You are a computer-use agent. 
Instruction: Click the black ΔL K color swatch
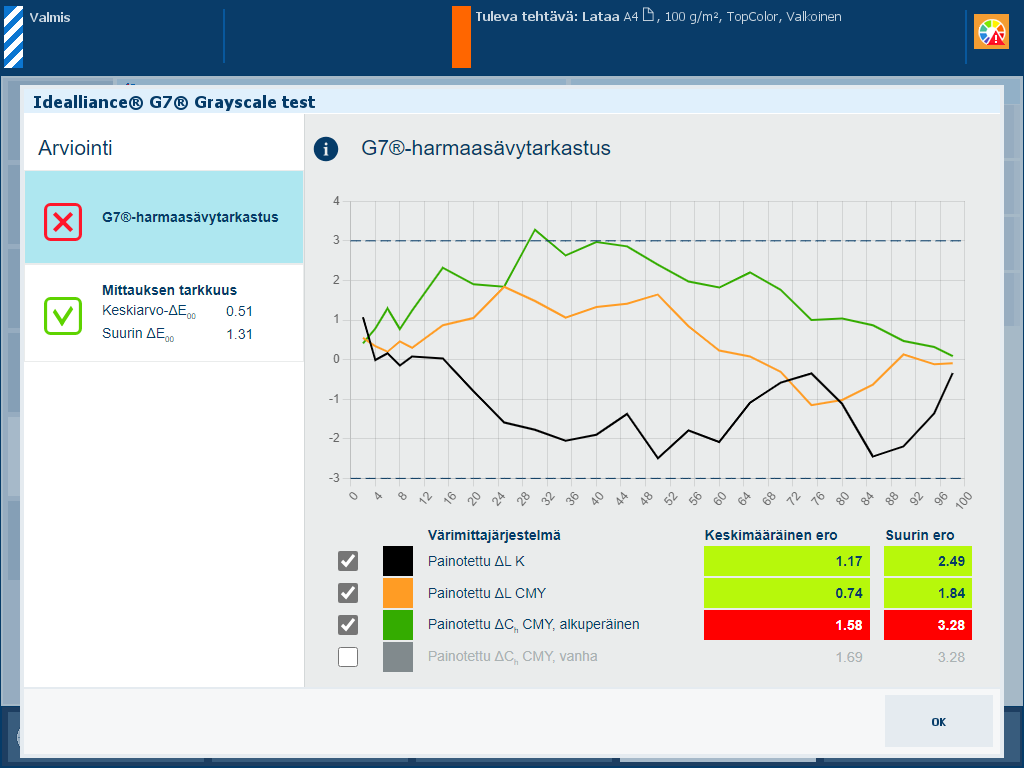click(x=398, y=561)
